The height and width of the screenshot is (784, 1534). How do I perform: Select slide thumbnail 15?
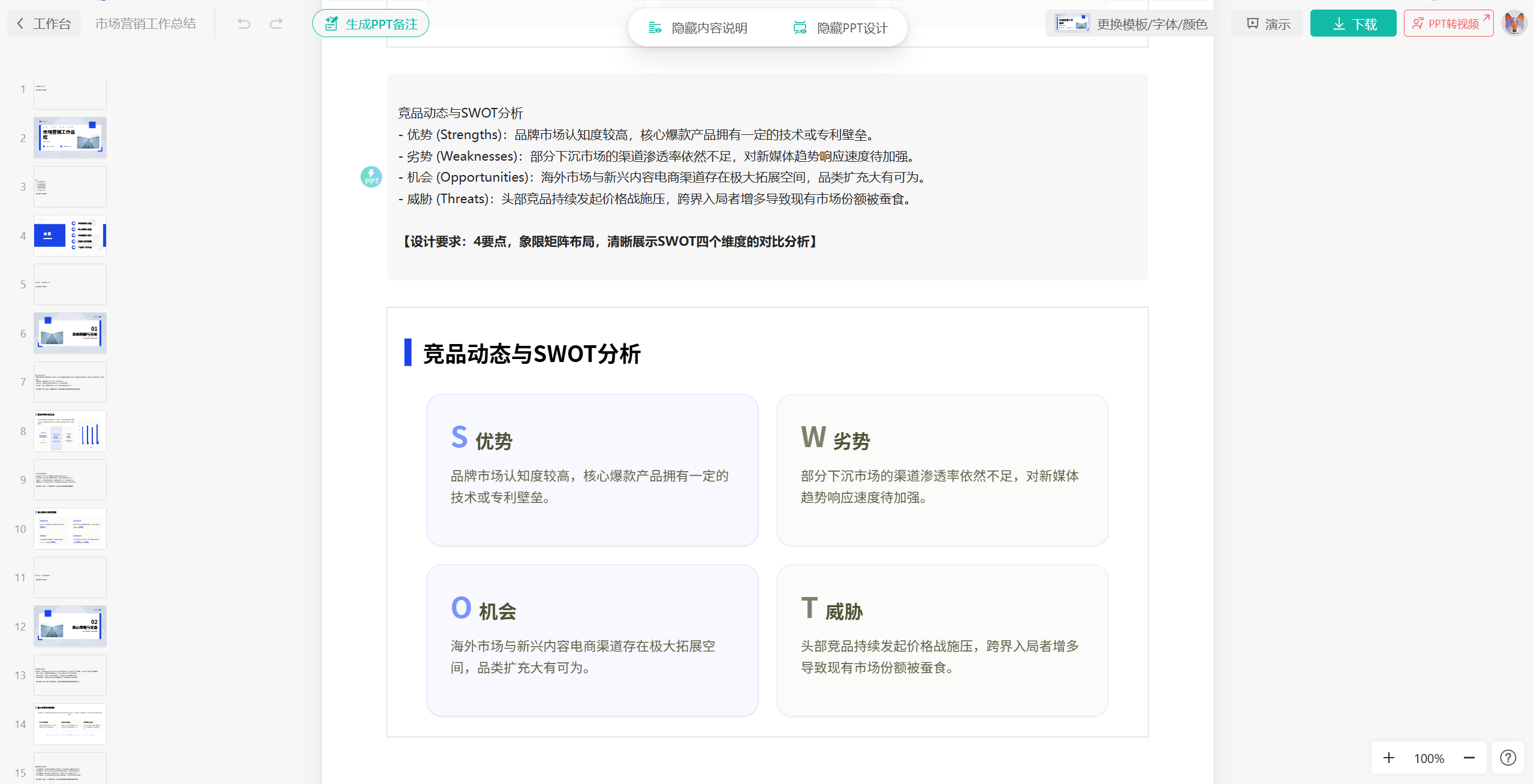click(x=70, y=768)
